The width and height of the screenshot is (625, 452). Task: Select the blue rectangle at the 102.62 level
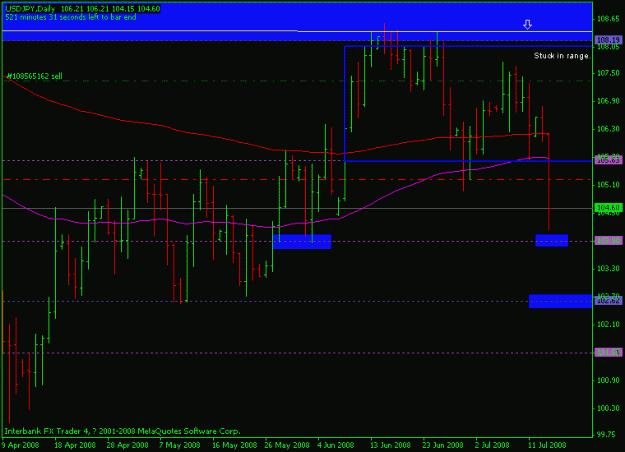click(560, 301)
